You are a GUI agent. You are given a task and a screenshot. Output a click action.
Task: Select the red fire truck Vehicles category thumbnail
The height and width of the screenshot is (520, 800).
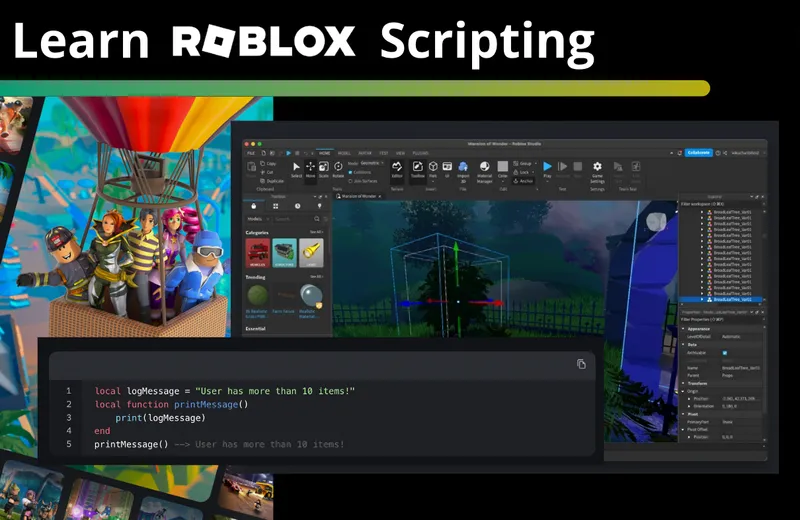(258, 253)
